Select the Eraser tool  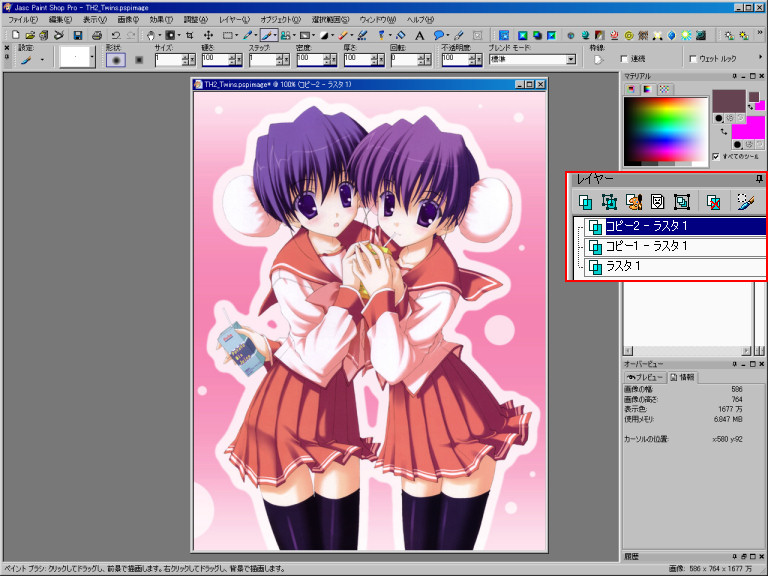343,35
